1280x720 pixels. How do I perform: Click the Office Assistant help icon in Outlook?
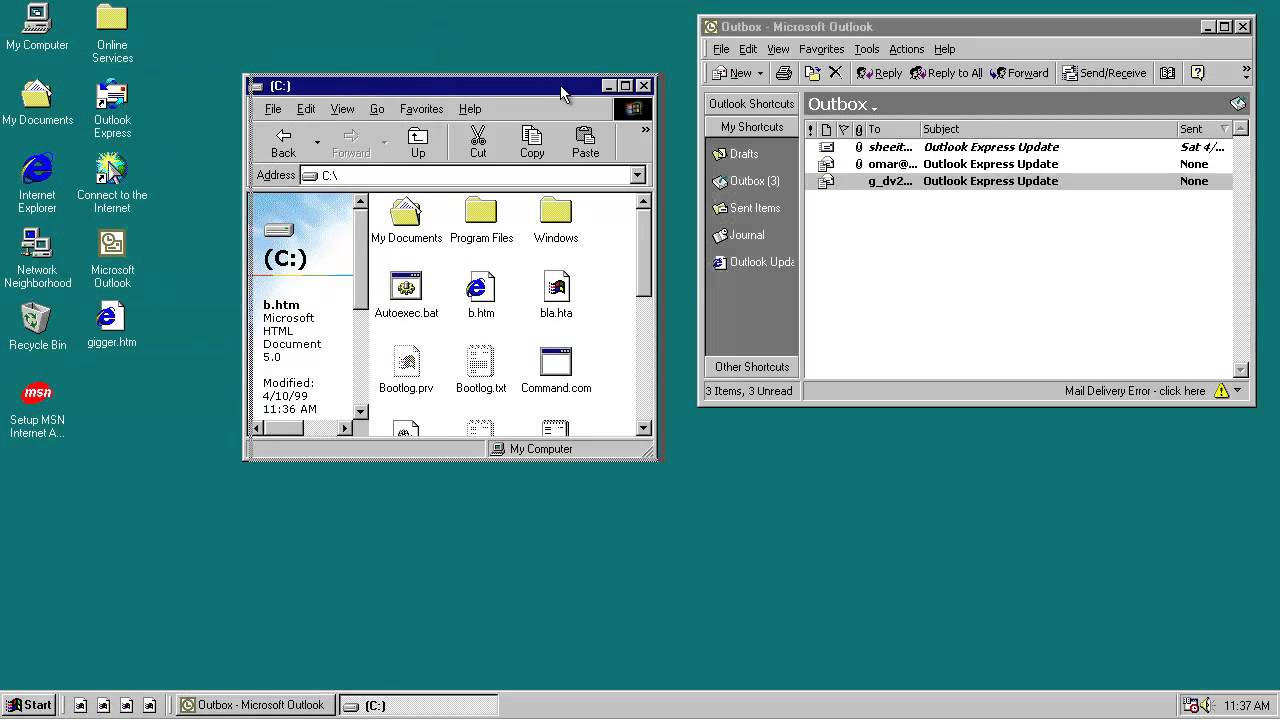coord(1197,73)
